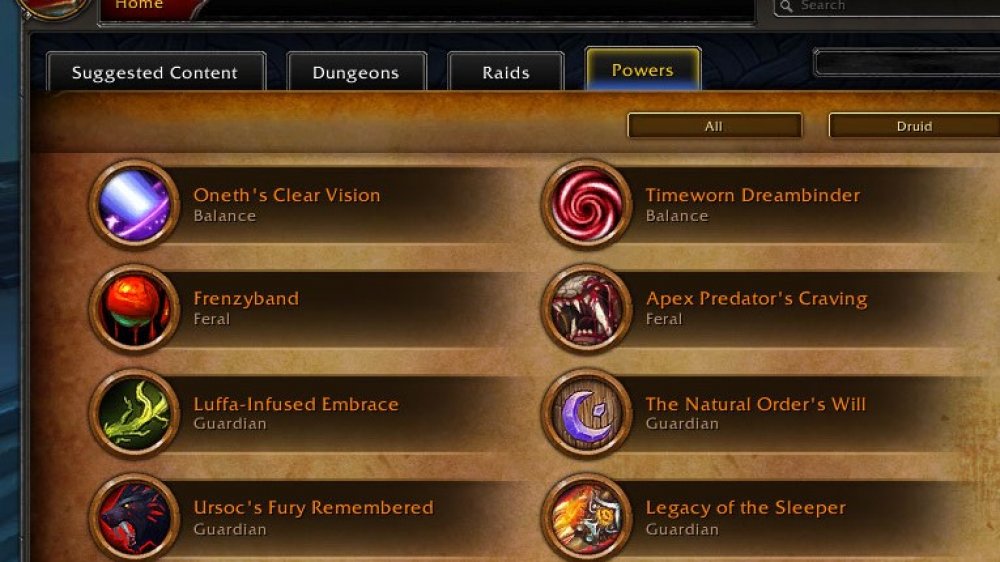Click the Legacy of the Sleeper title

[746, 508]
